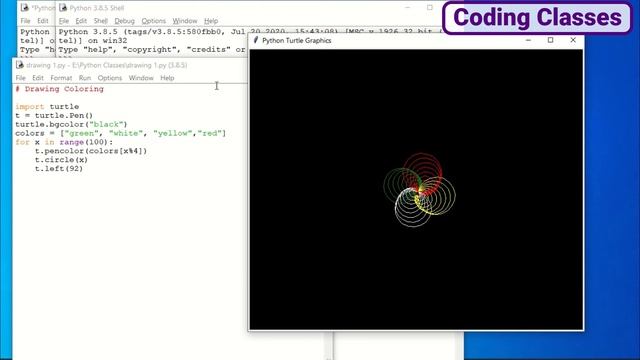The width and height of the screenshot is (640, 360).
Task: Open Help menu in Python 3.8.5 Shell
Action: tap(211, 21)
